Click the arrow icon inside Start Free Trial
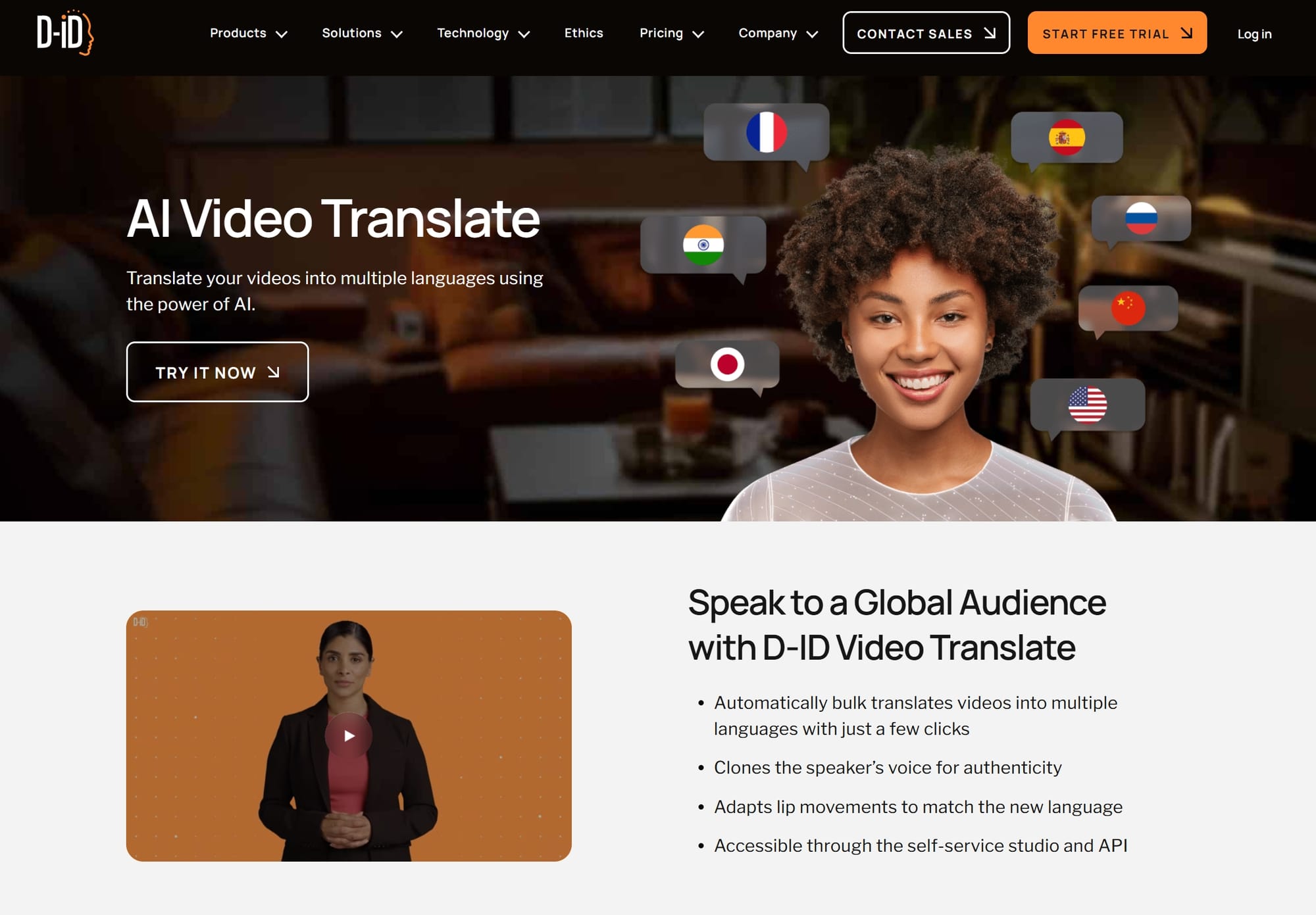Screen dimensions: 1316x915 click(1186, 32)
